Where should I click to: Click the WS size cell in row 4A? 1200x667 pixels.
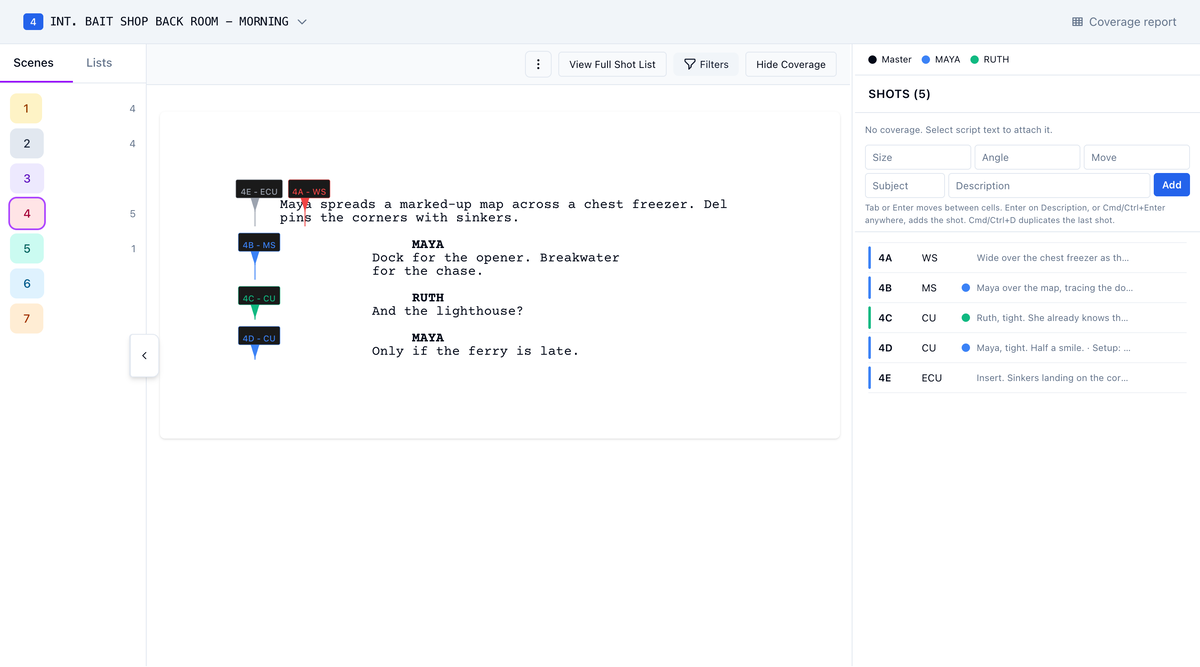[930, 258]
